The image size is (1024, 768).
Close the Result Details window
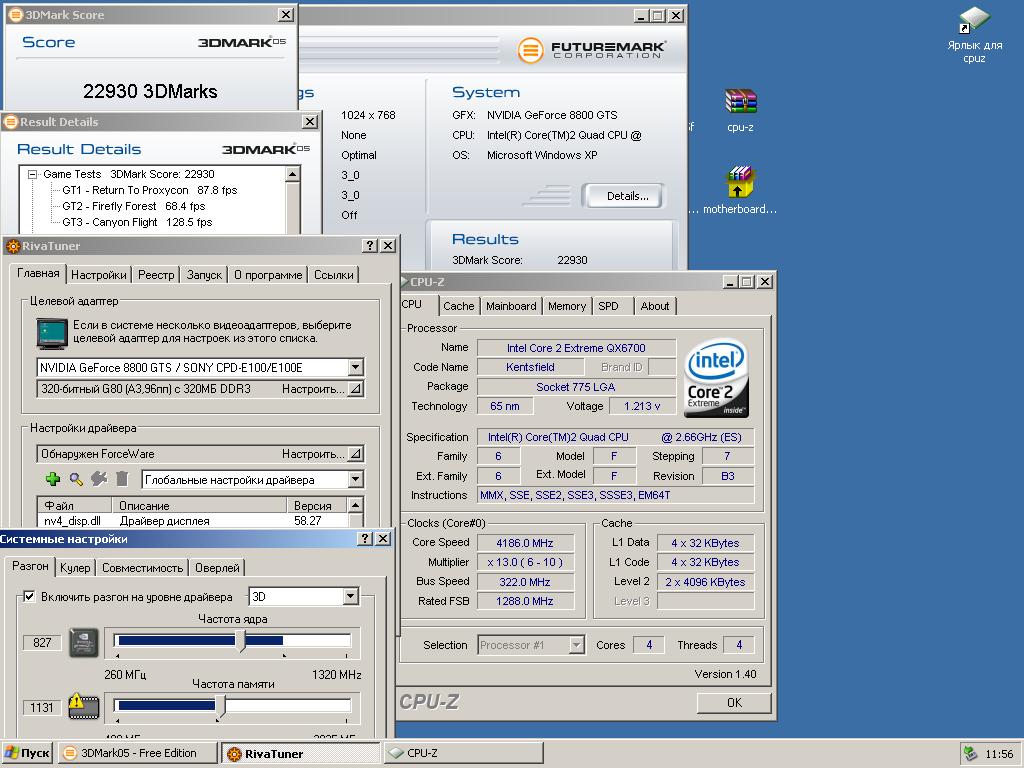(310, 121)
